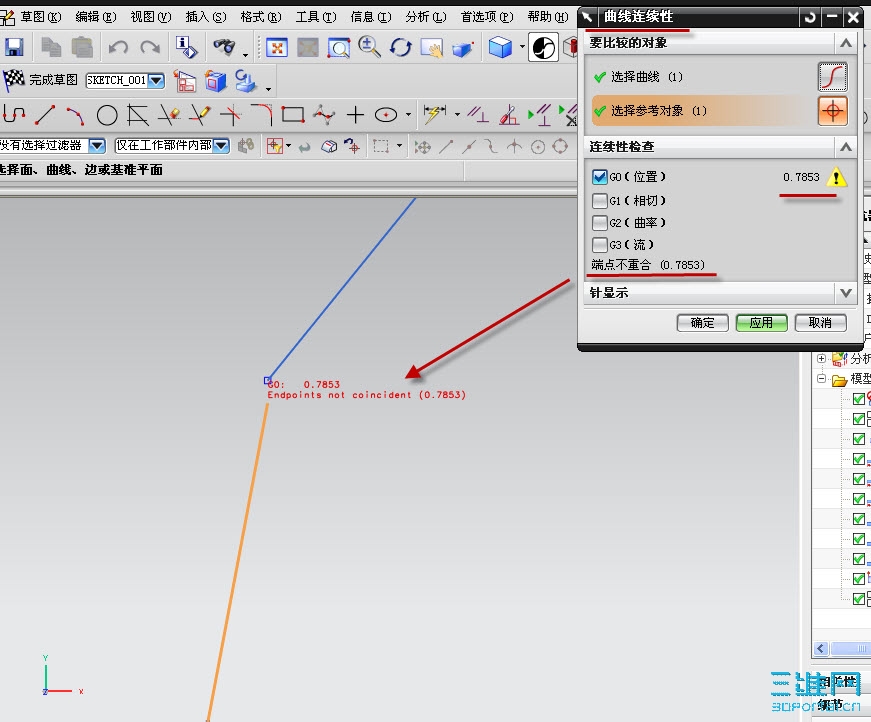Expand the 针显示 section
The width and height of the screenshot is (871, 722).
[845, 293]
